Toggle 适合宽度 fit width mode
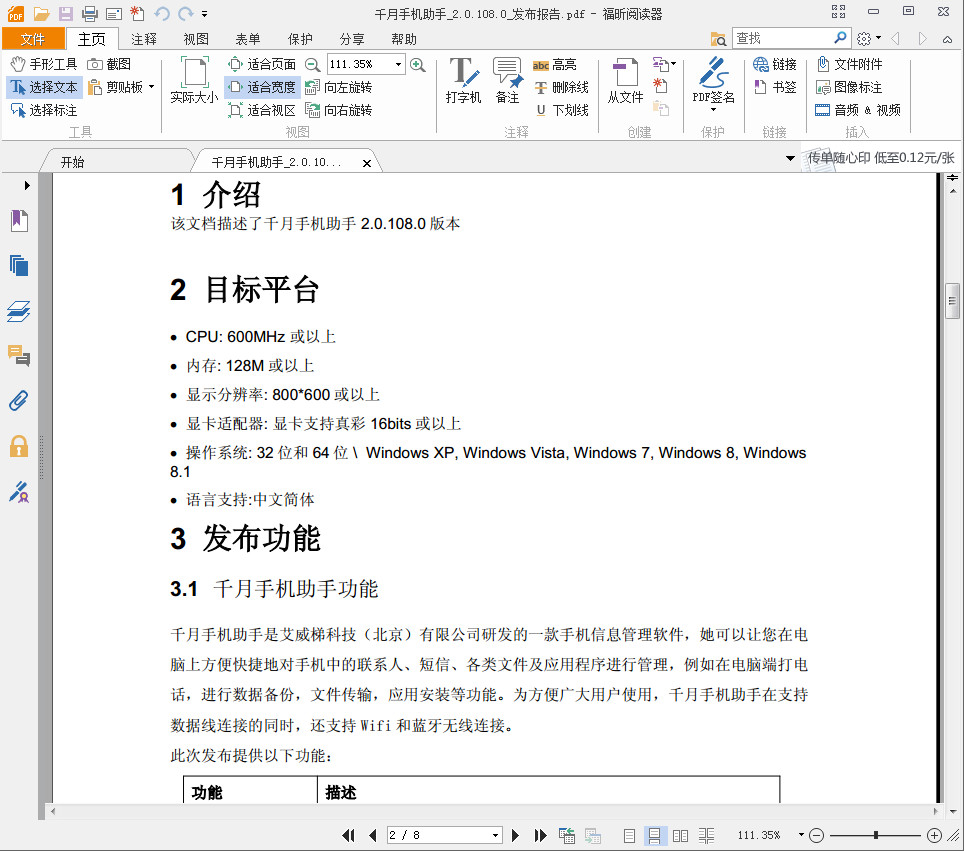This screenshot has height=851, width=965. 262,87
